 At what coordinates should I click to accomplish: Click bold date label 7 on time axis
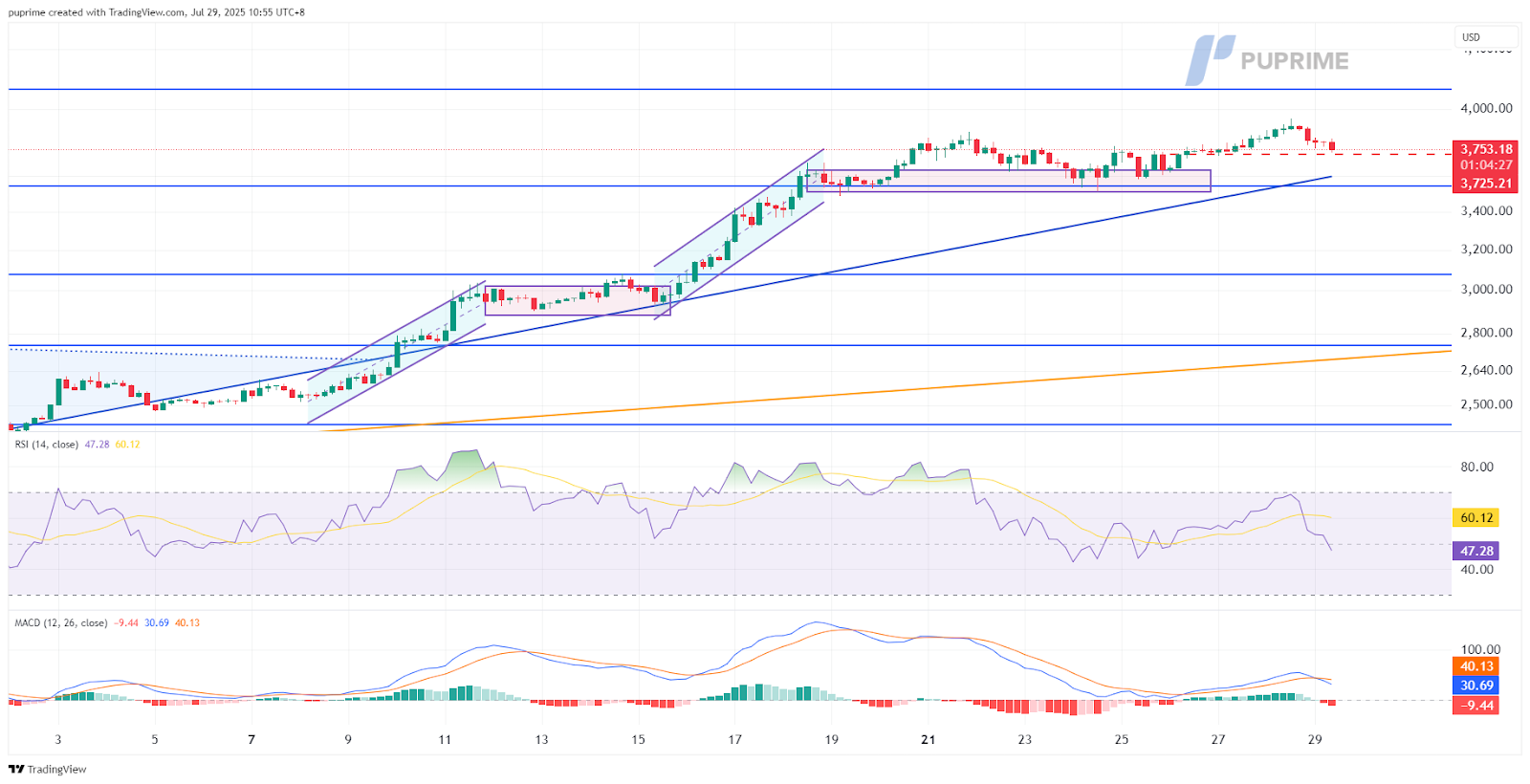(251, 739)
